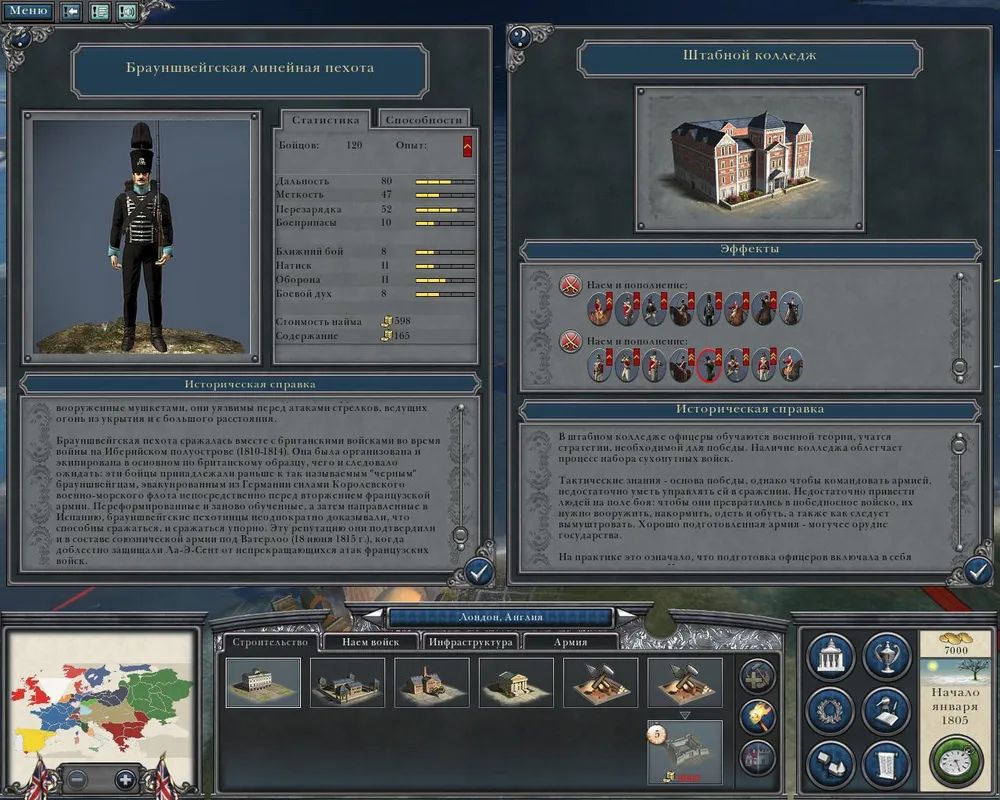Toggle advice text display icon
The image size is (1000, 800).
tap(99, 11)
